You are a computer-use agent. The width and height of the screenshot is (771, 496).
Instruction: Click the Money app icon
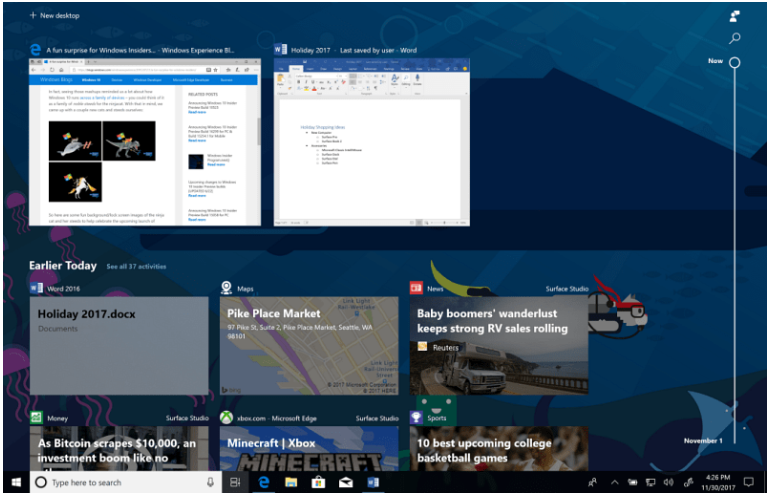tap(36, 418)
